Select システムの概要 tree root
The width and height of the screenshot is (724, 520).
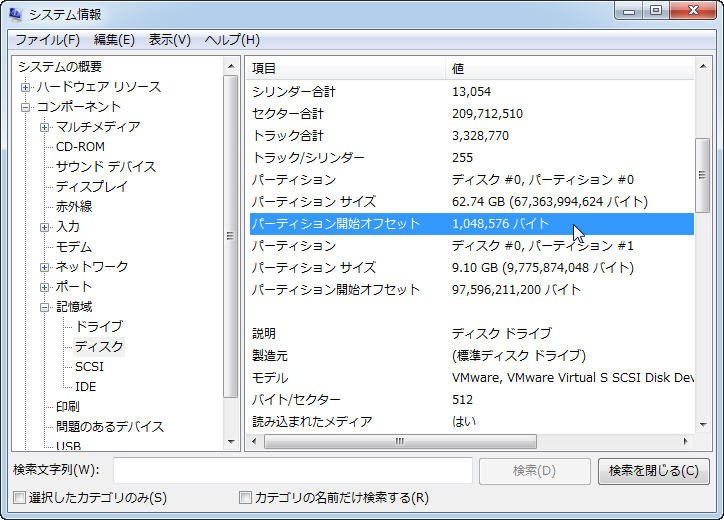pyautogui.click(x=60, y=67)
